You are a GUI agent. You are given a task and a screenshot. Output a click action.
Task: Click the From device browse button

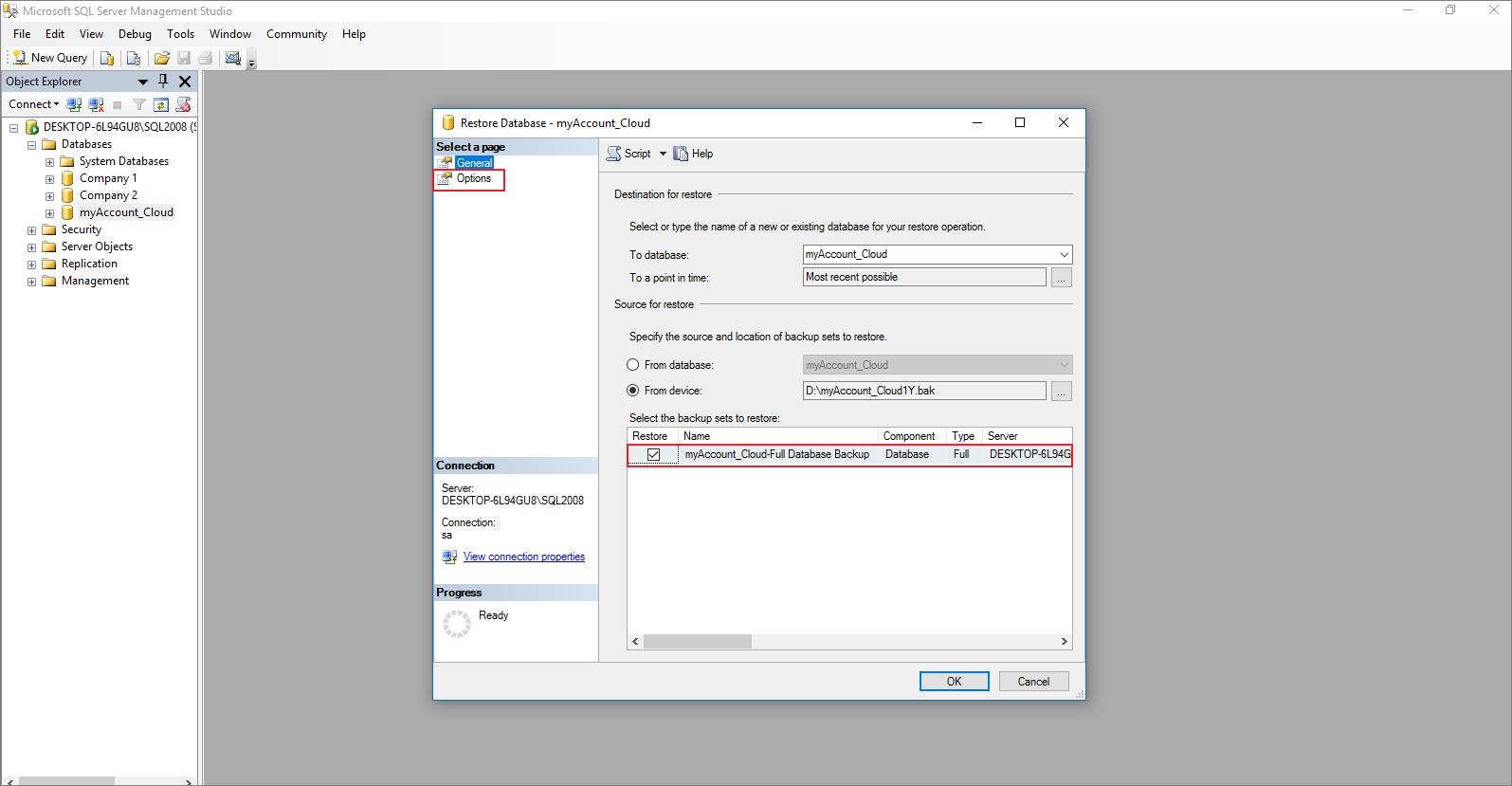[1062, 391]
